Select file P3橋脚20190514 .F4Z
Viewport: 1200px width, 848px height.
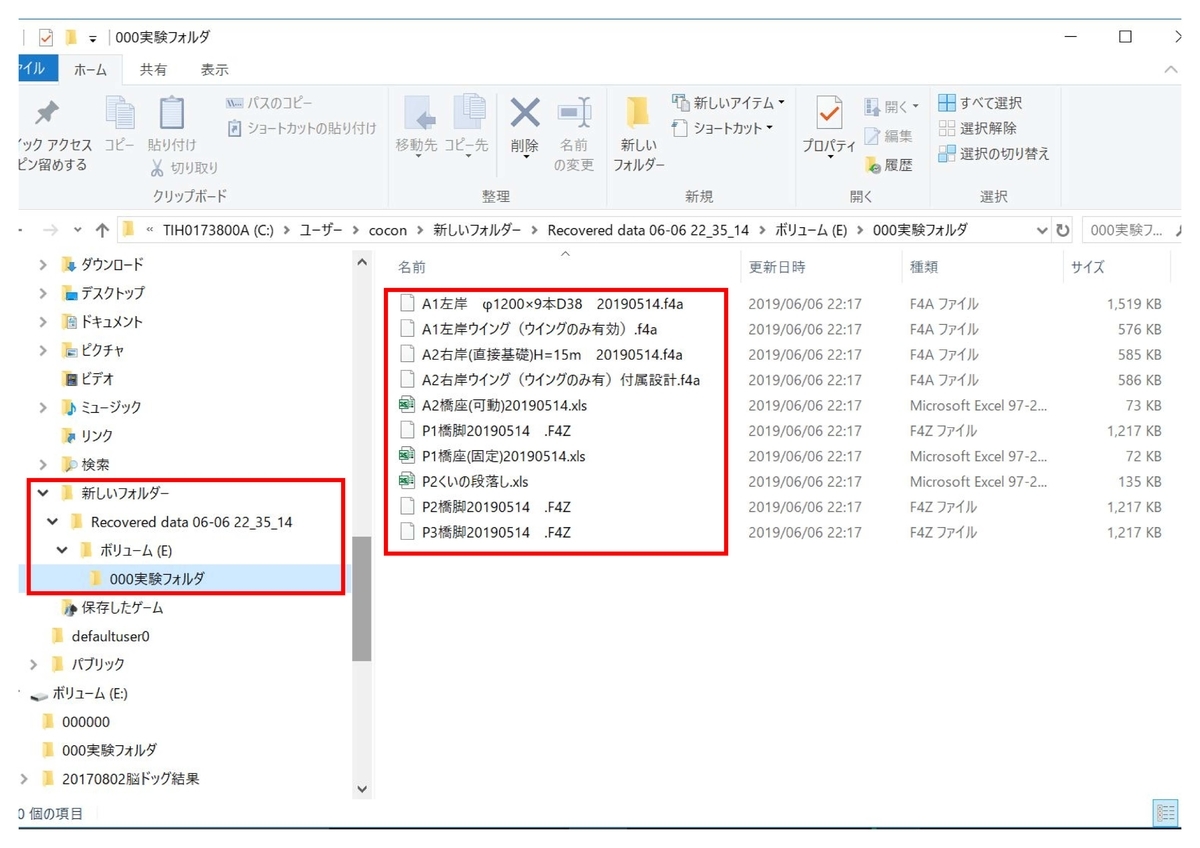[x=497, y=532]
